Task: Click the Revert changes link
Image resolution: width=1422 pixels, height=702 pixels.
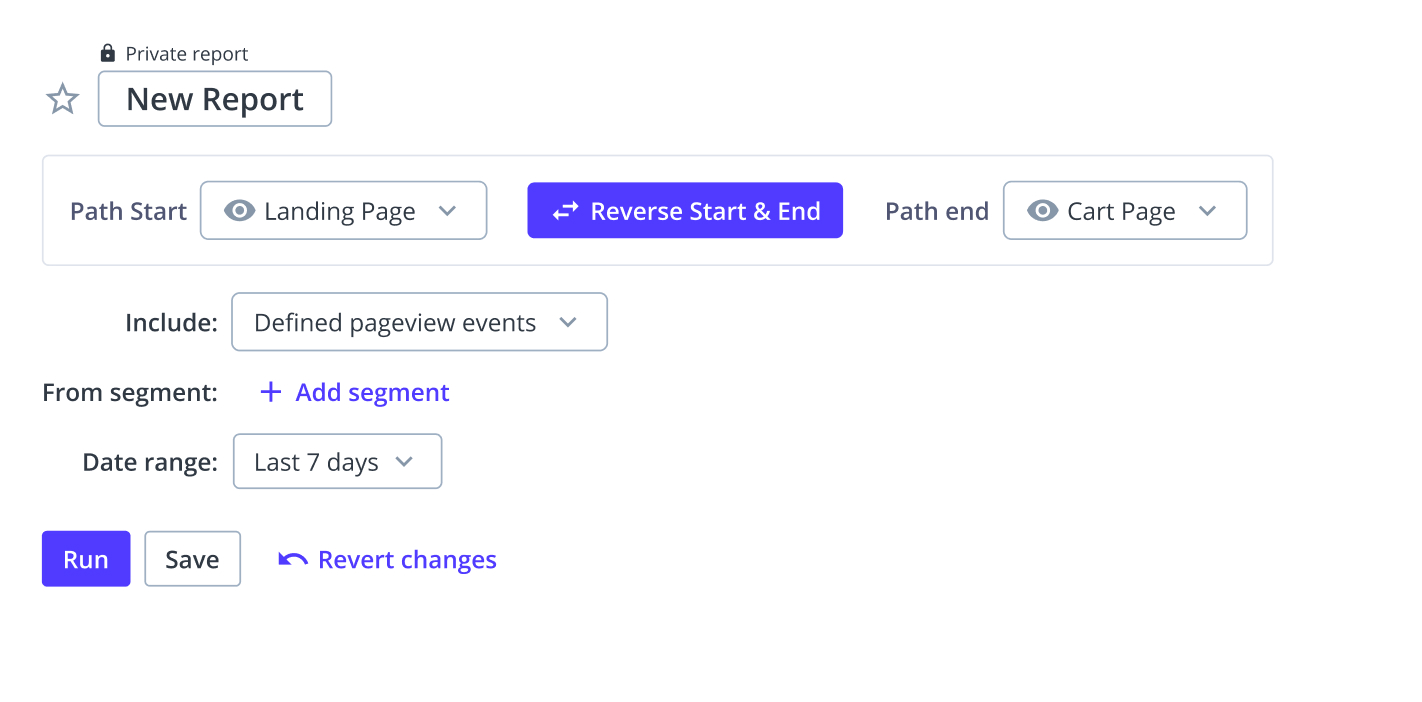Action: 407,559
